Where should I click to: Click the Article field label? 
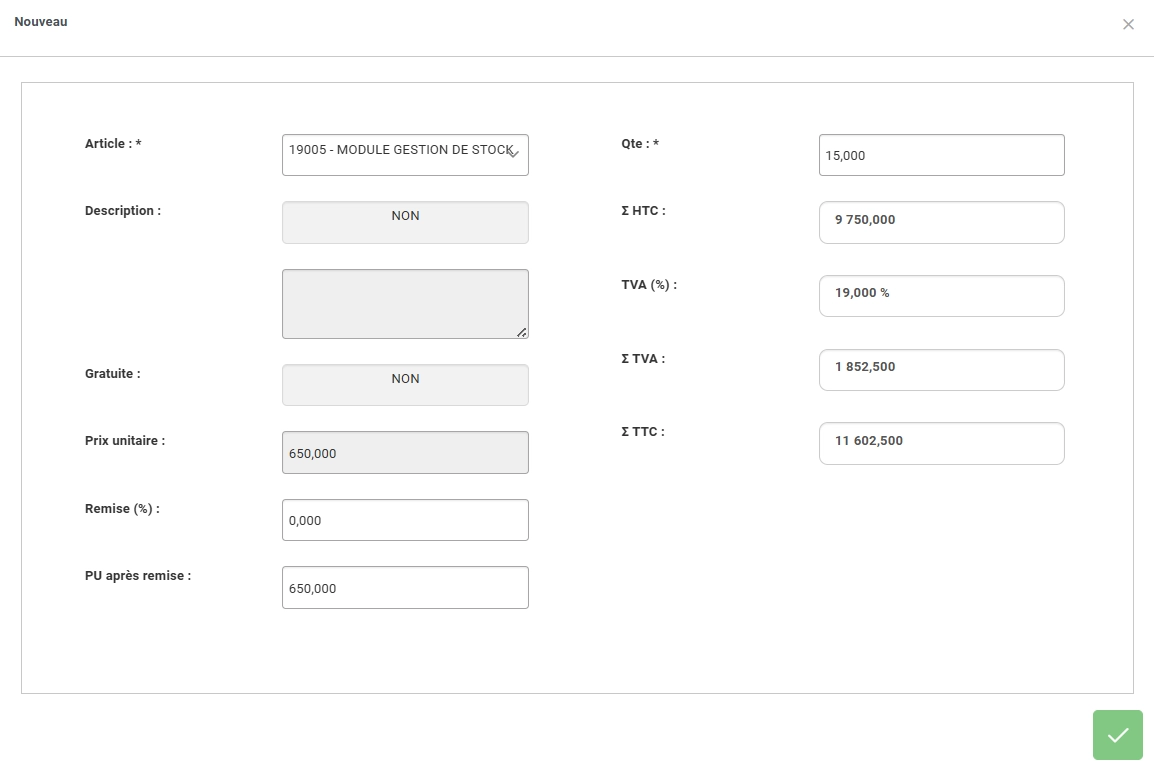tap(113, 143)
